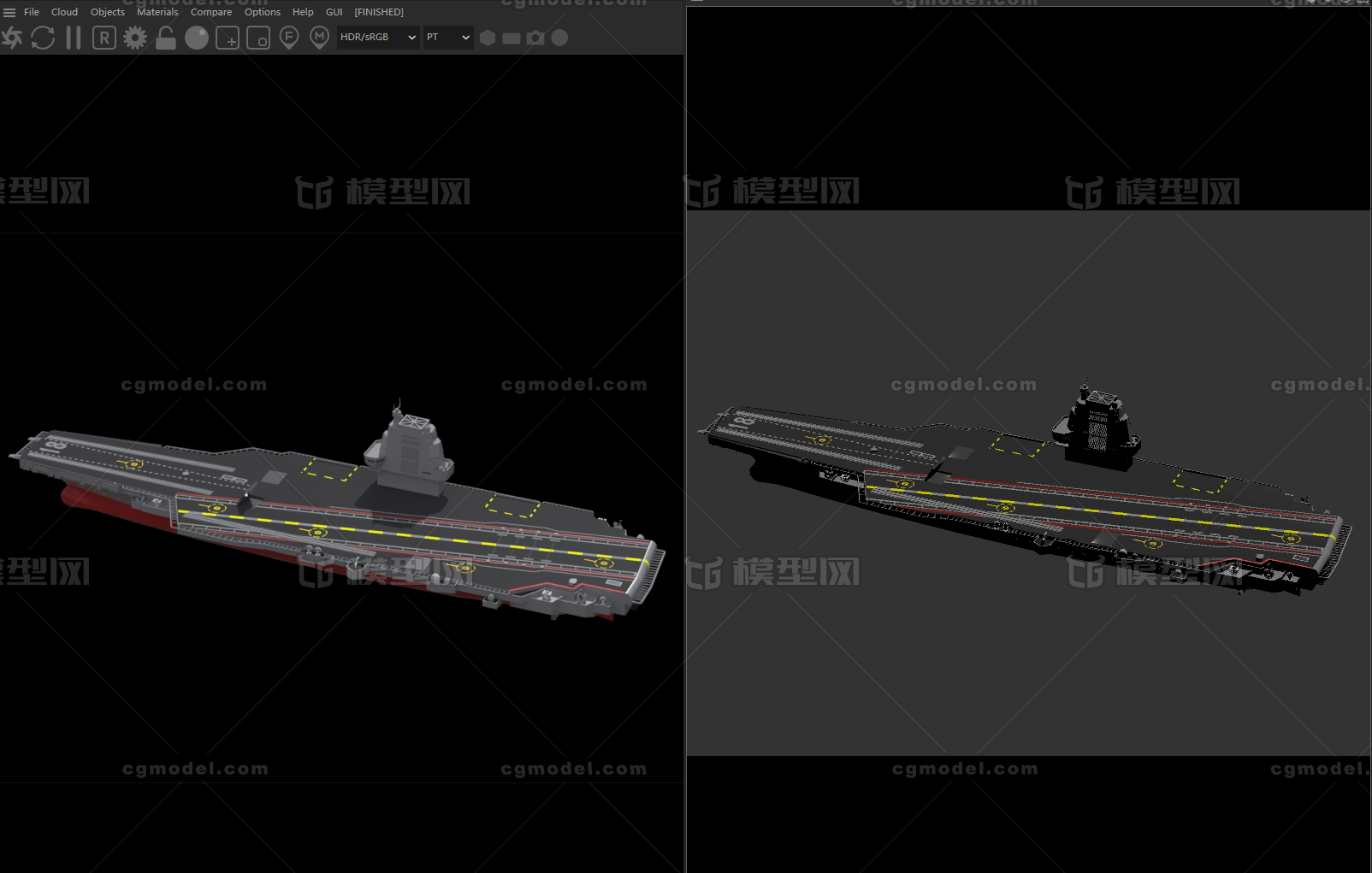Enable region render with the R icon
This screenshot has height=873, width=1372.
103,38
